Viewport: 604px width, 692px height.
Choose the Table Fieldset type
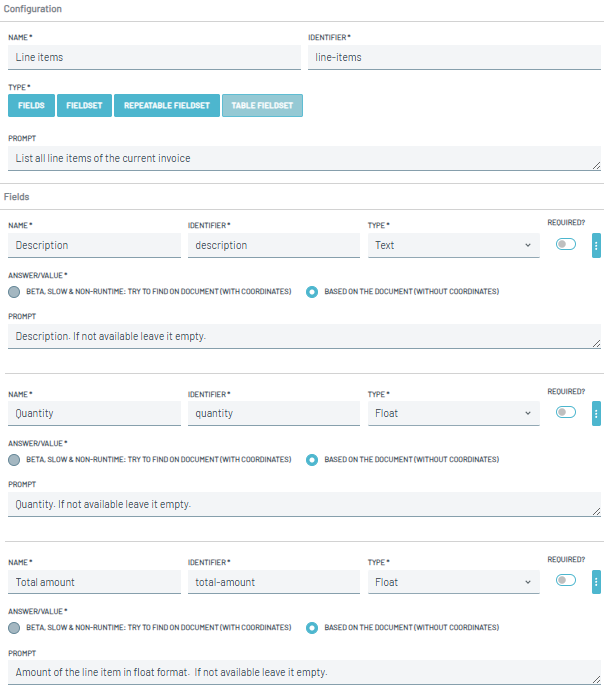[x=262, y=106]
